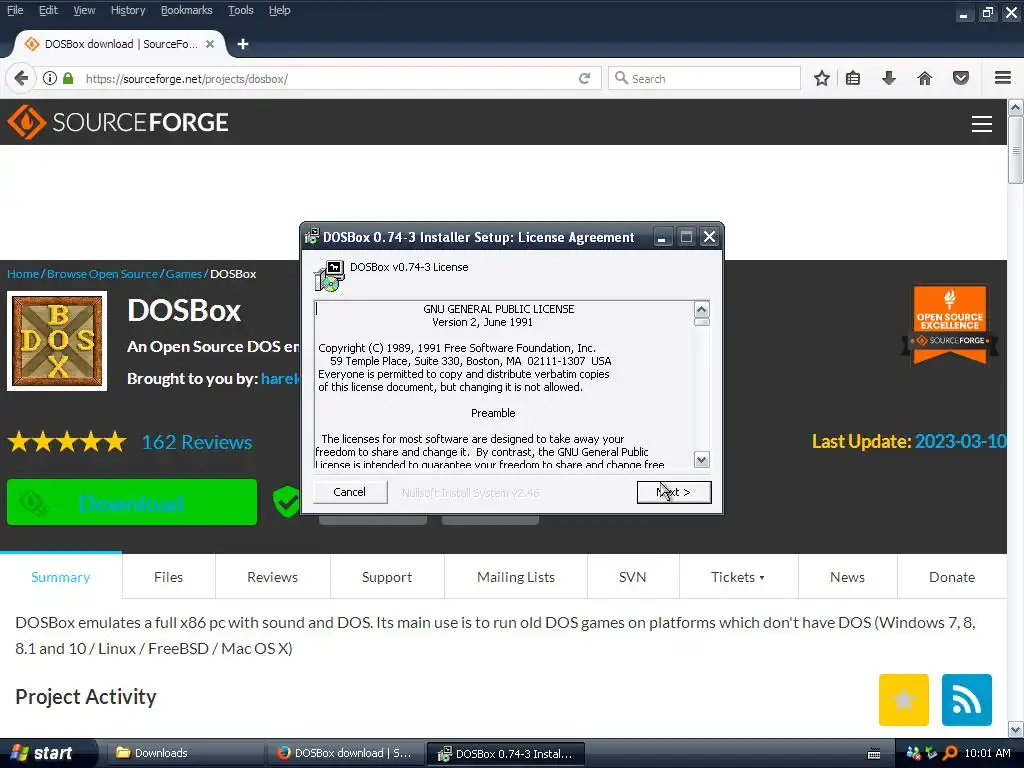Switch to Downloads taskbar window
The height and width of the screenshot is (768, 1024).
point(184,753)
